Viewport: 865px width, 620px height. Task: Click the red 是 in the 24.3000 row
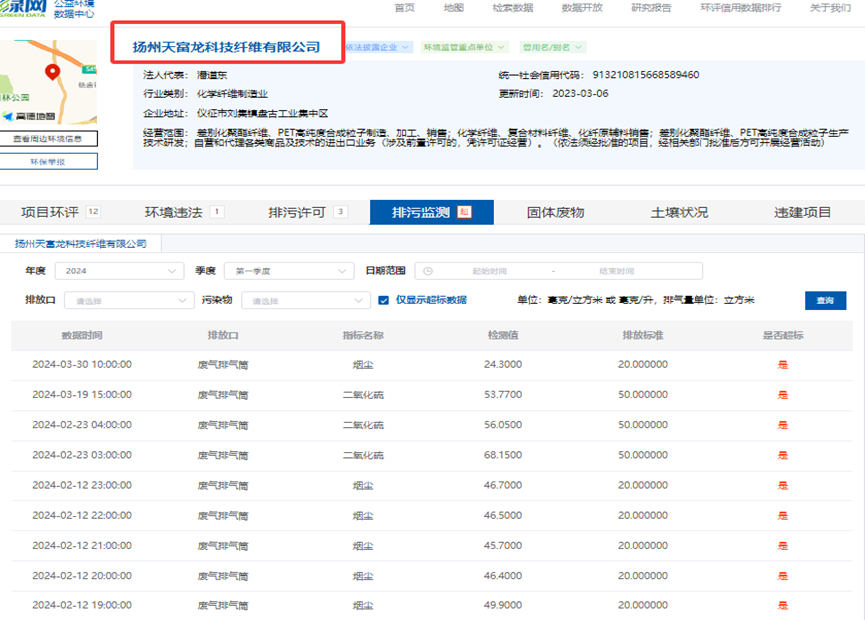click(x=783, y=365)
